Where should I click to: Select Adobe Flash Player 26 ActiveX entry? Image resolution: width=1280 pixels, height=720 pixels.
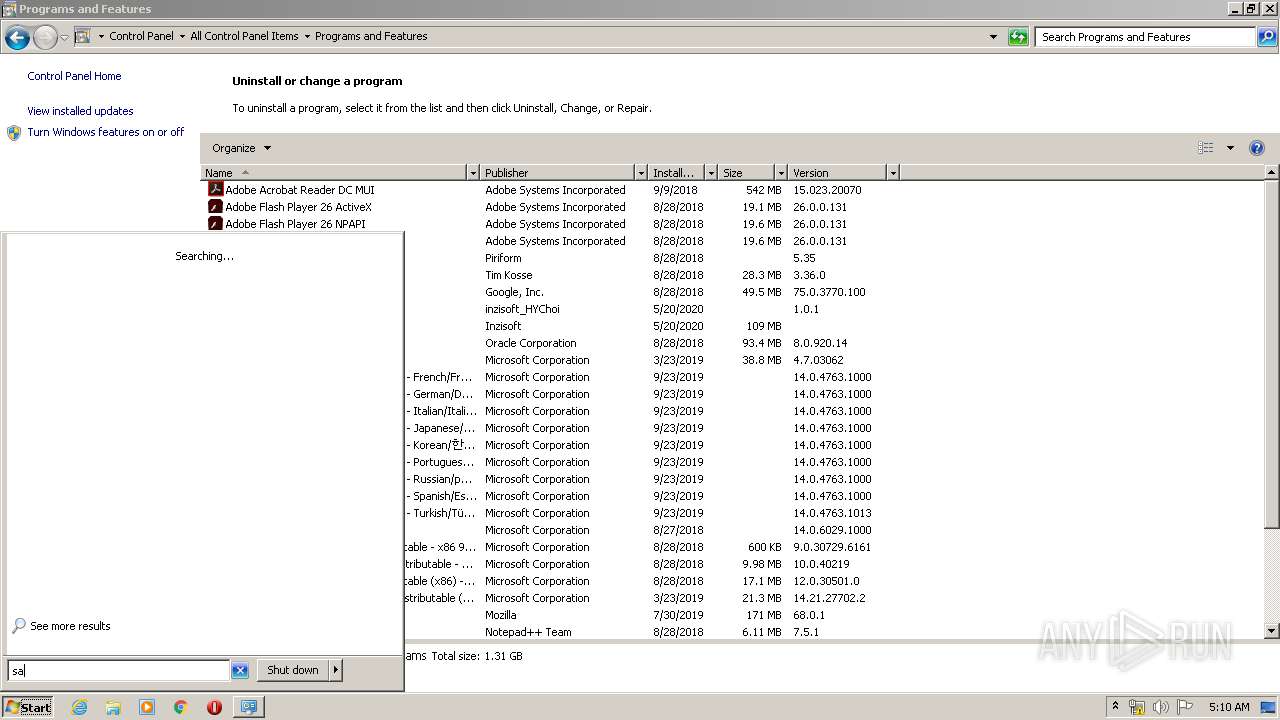[298, 207]
